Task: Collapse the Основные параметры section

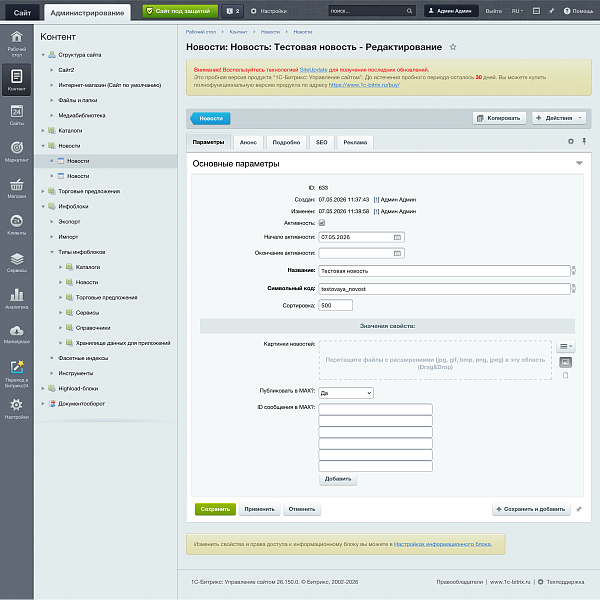Action: (x=579, y=163)
